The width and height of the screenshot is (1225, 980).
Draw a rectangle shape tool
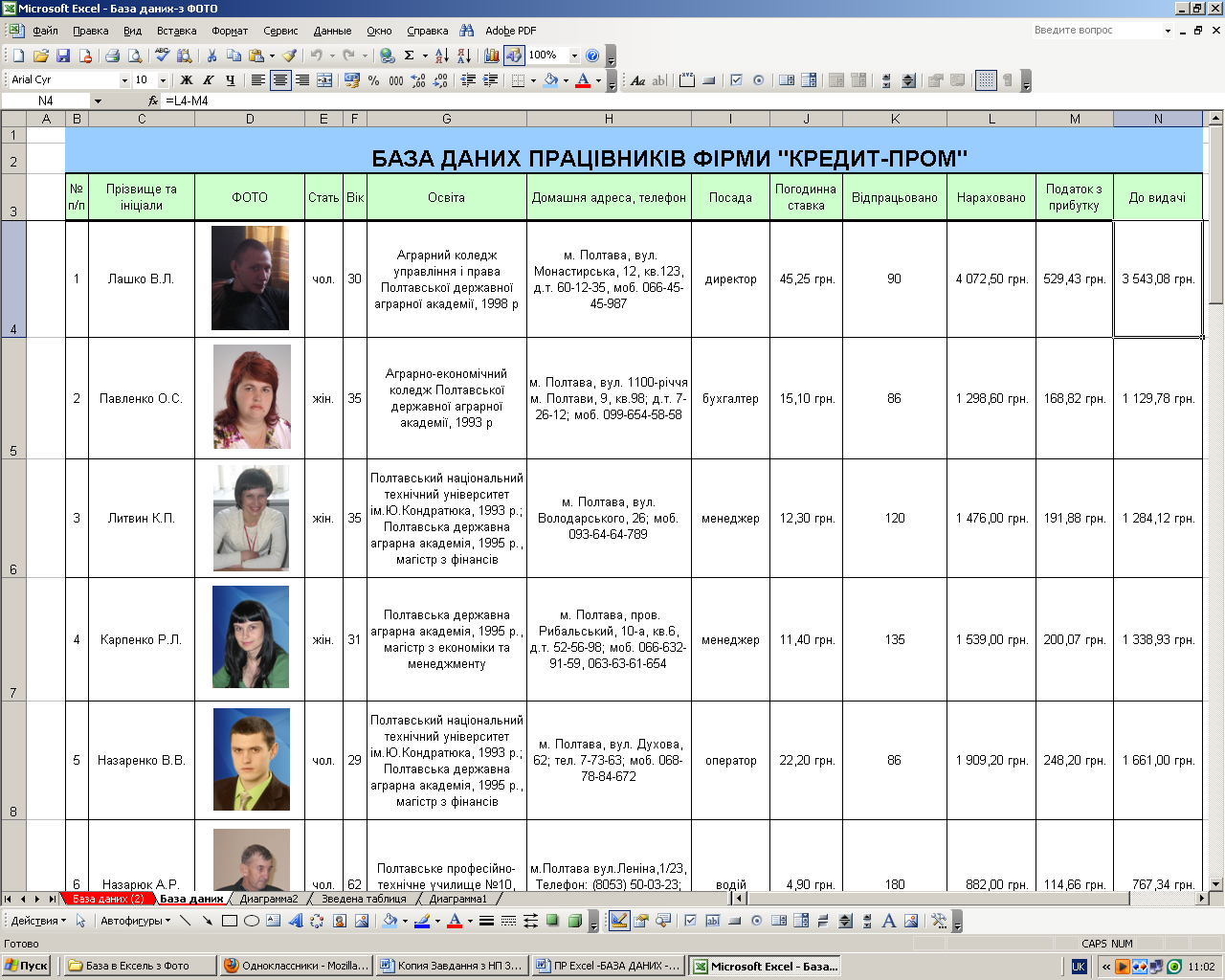230,921
